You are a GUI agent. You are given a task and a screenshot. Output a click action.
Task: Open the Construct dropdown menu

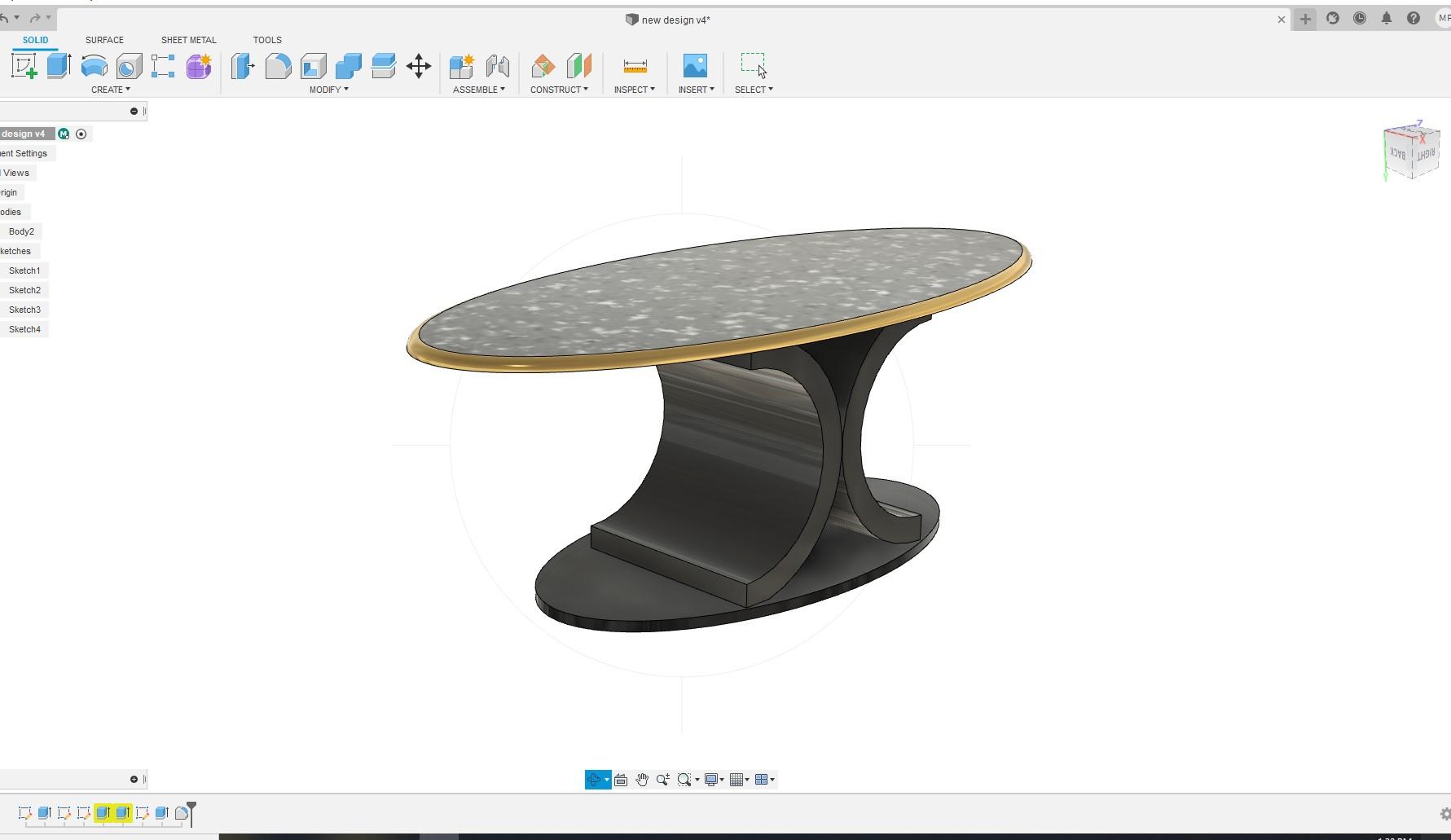click(560, 90)
